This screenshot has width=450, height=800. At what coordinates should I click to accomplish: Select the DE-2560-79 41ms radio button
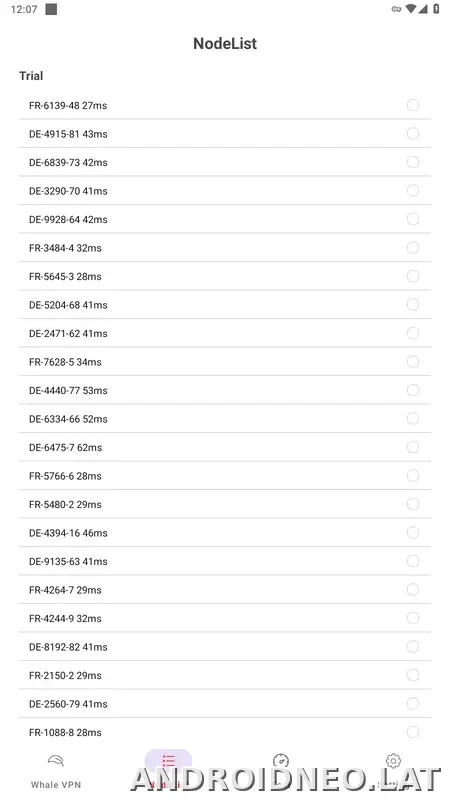pyautogui.click(x=413, y=704)
